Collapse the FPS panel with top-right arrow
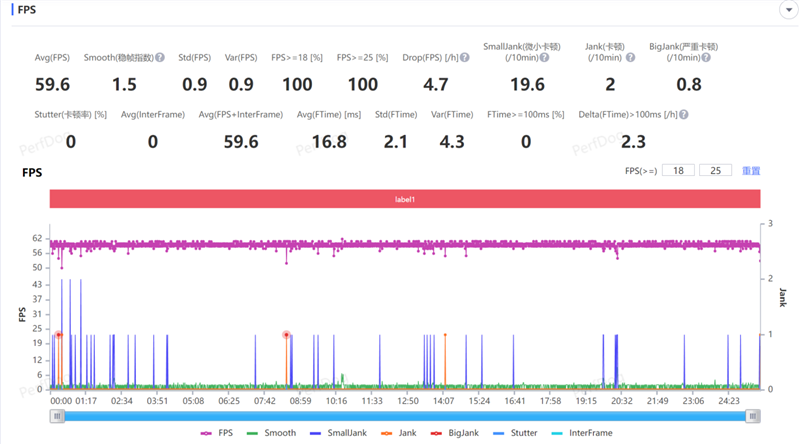 pos(785,9)
